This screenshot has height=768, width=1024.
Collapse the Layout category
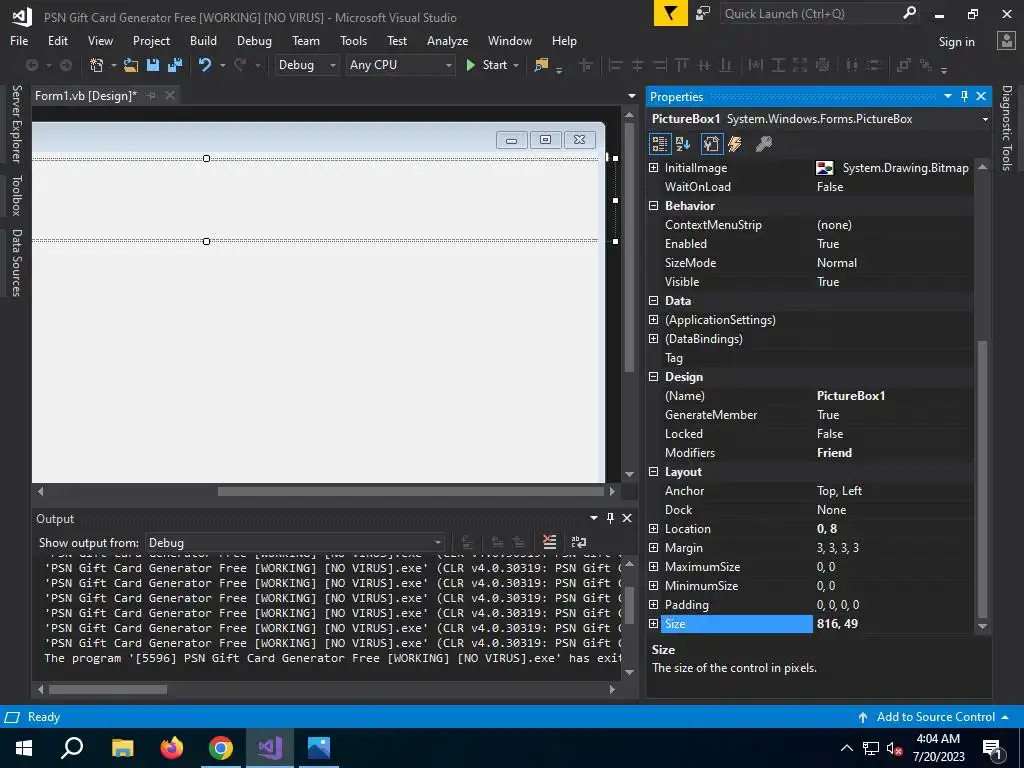[x=654, y=472]
